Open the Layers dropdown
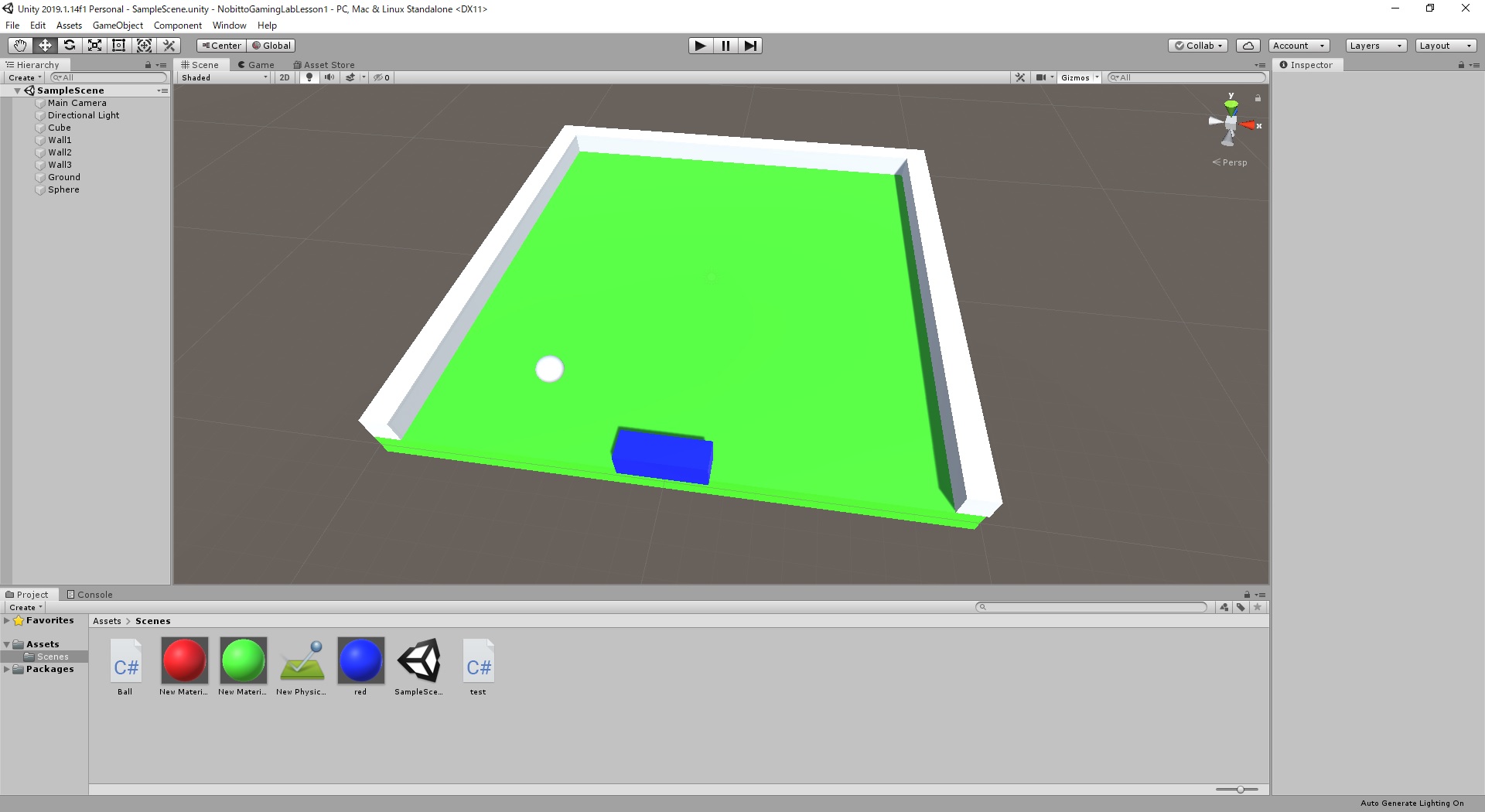 (1375, 46)
